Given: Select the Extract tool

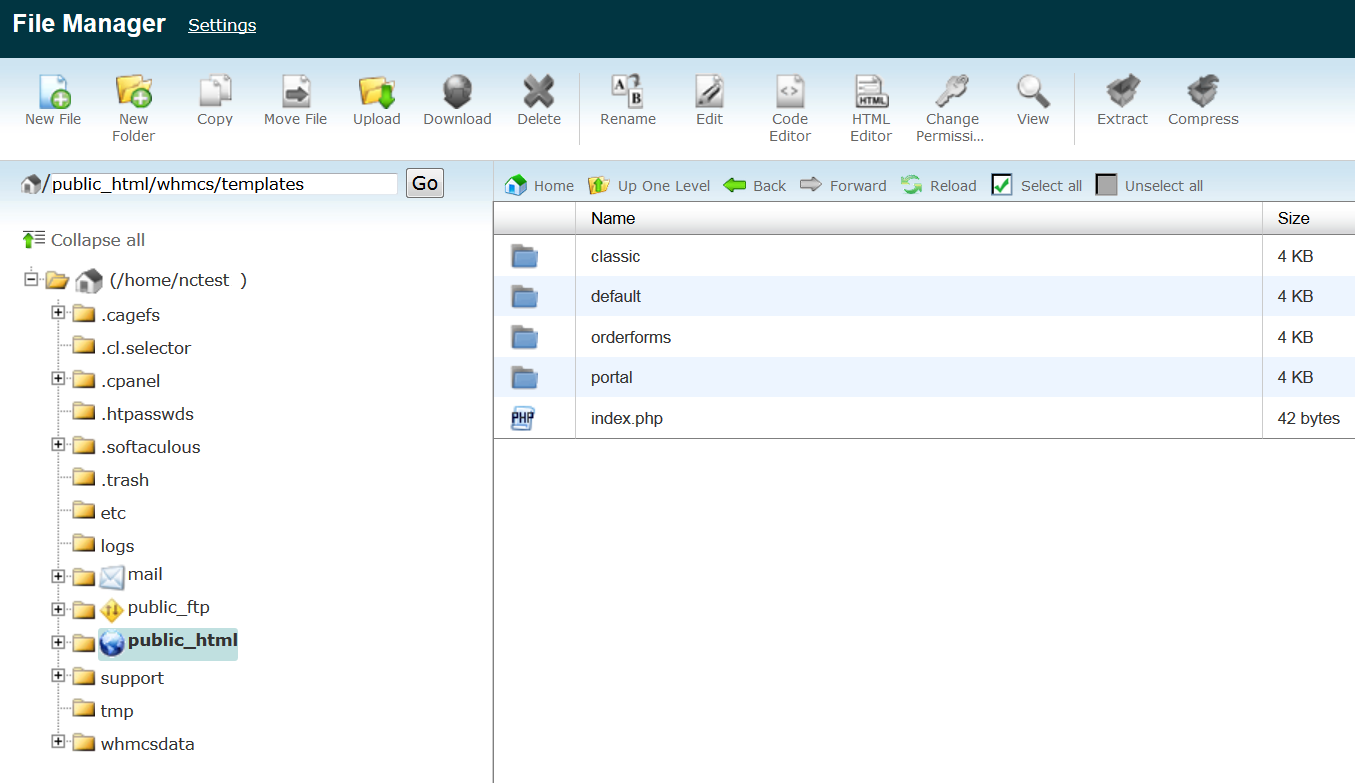Looking at the screenshot, I should 1123,92.
